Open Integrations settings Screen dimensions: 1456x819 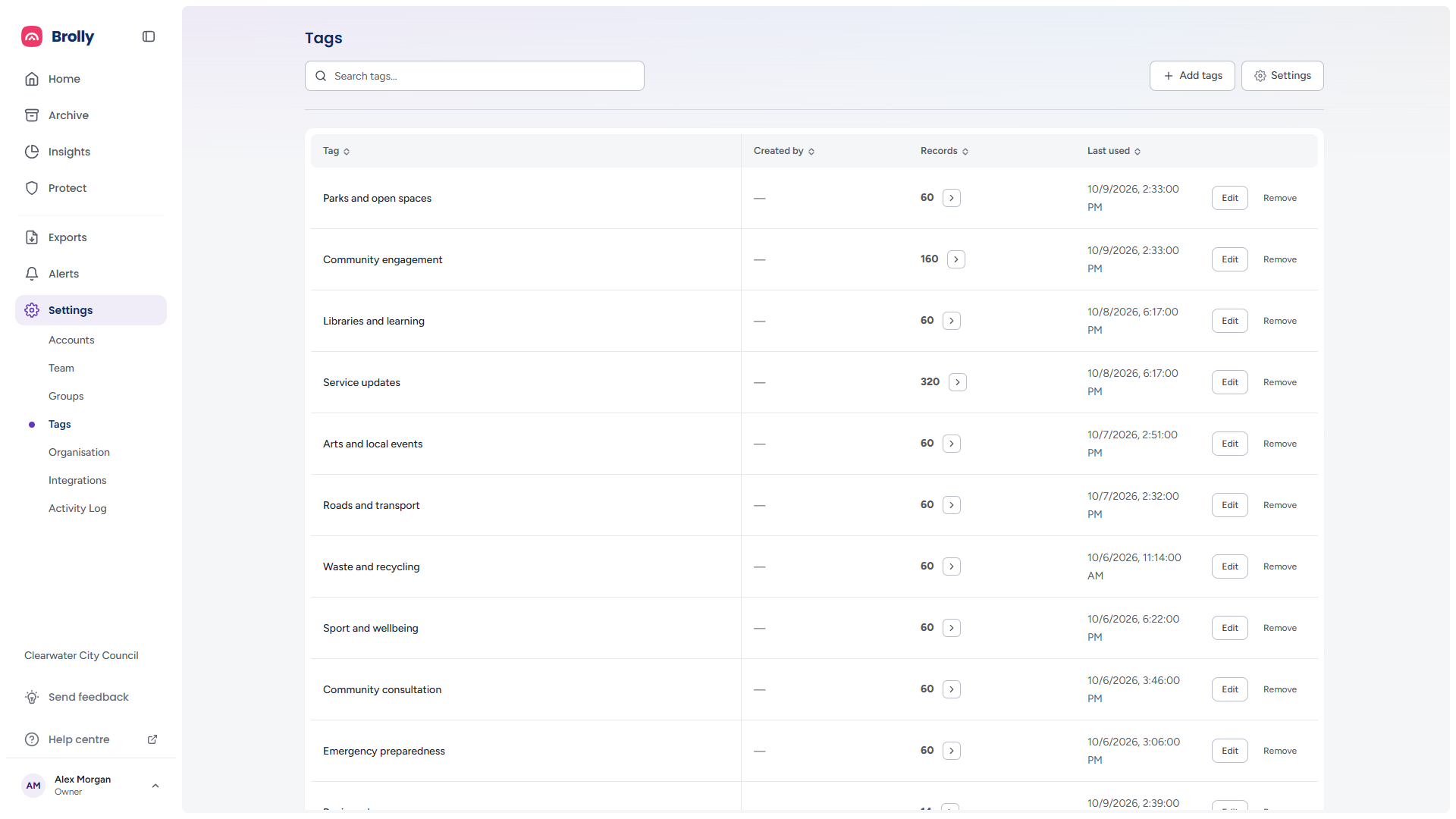pyautogui.click(x=77, y=480)
